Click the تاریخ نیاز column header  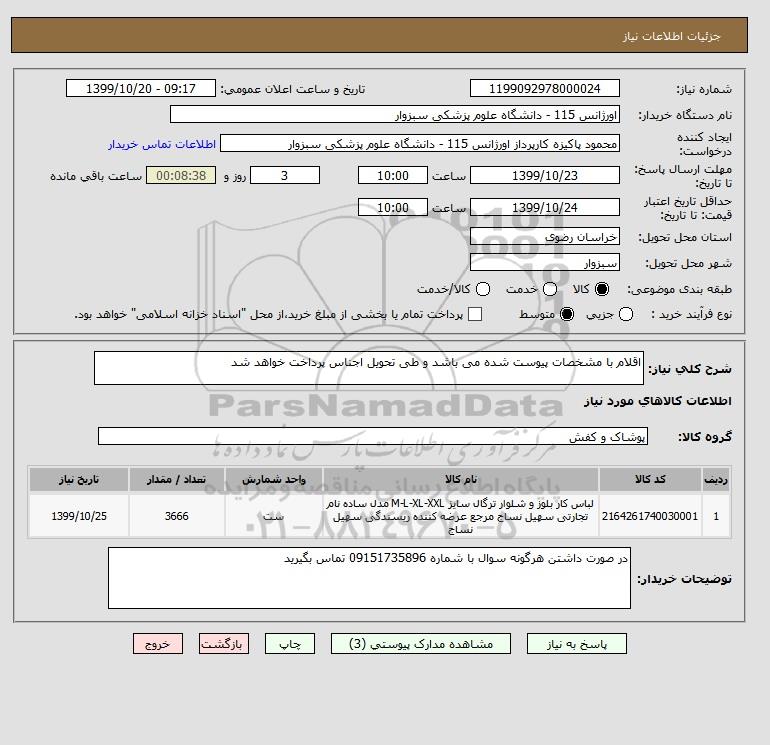pos(79,479)
